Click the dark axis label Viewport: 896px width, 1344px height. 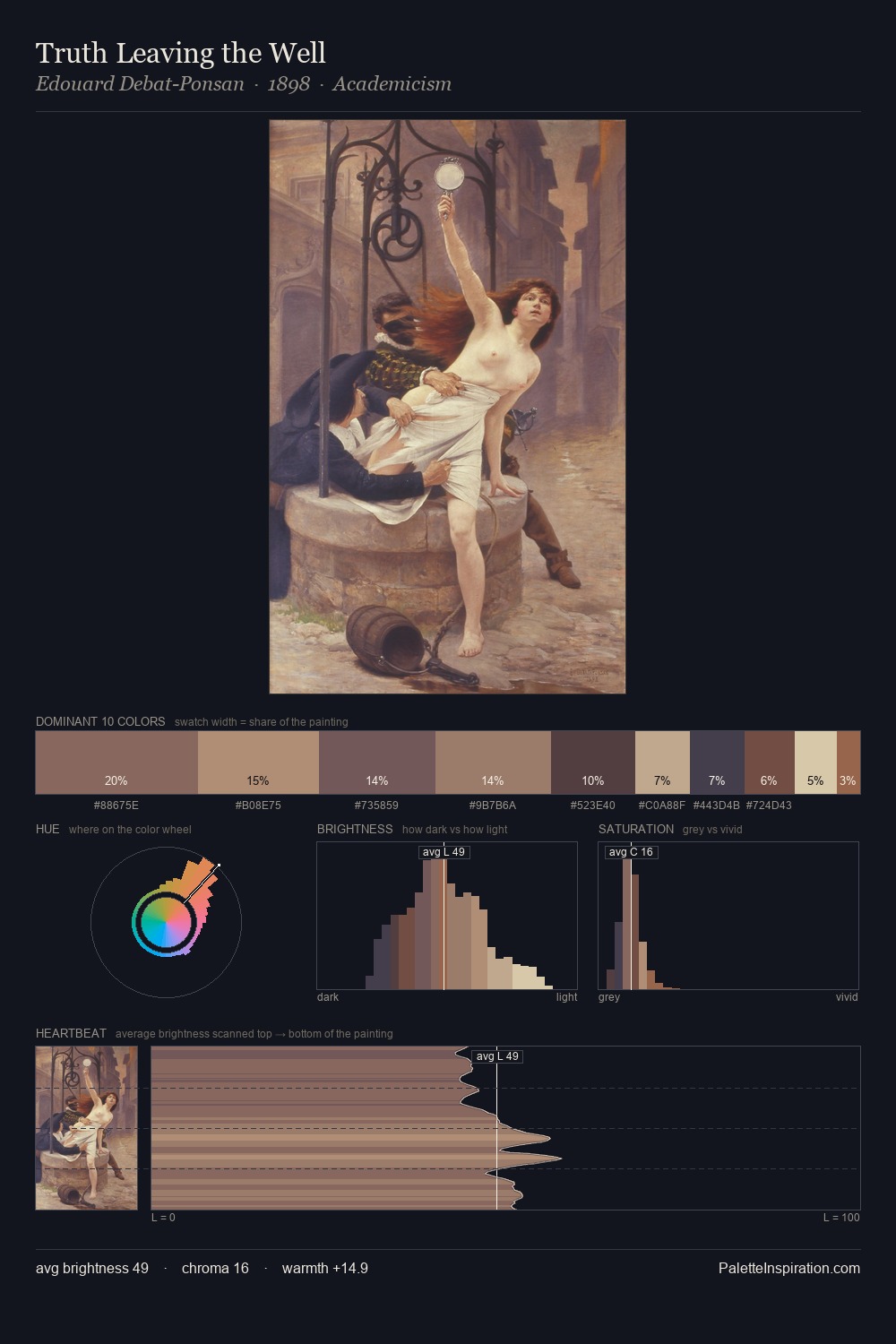328,997
